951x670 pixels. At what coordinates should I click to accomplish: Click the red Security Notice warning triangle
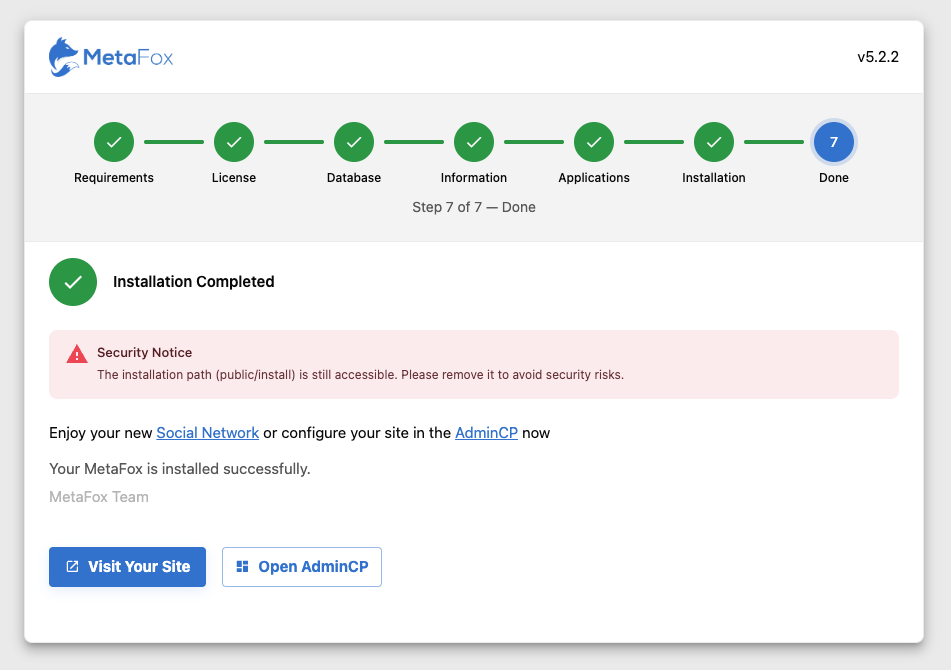(77, 354)
